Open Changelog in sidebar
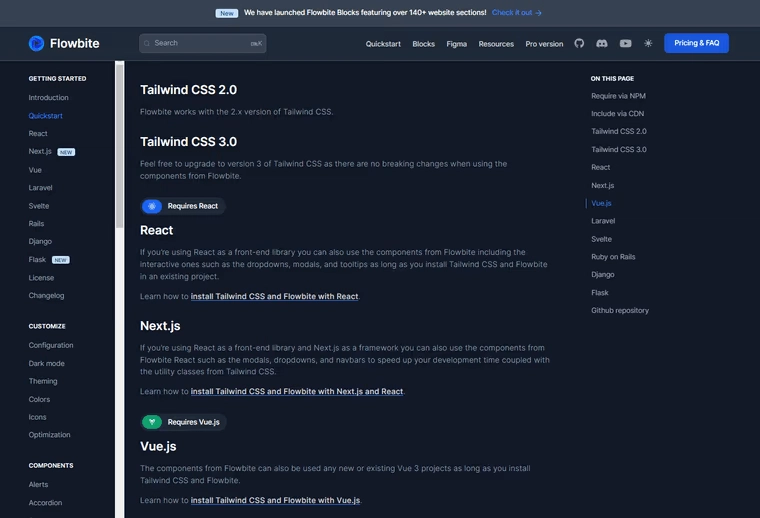 click(46, 296)
